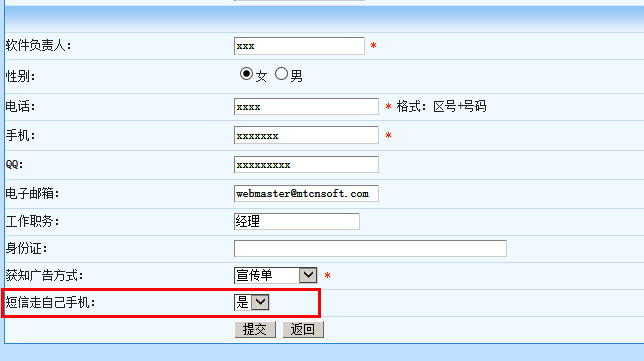Click the QQ label
The height and width of the screenshot is (361, 644).
[15, 165]
